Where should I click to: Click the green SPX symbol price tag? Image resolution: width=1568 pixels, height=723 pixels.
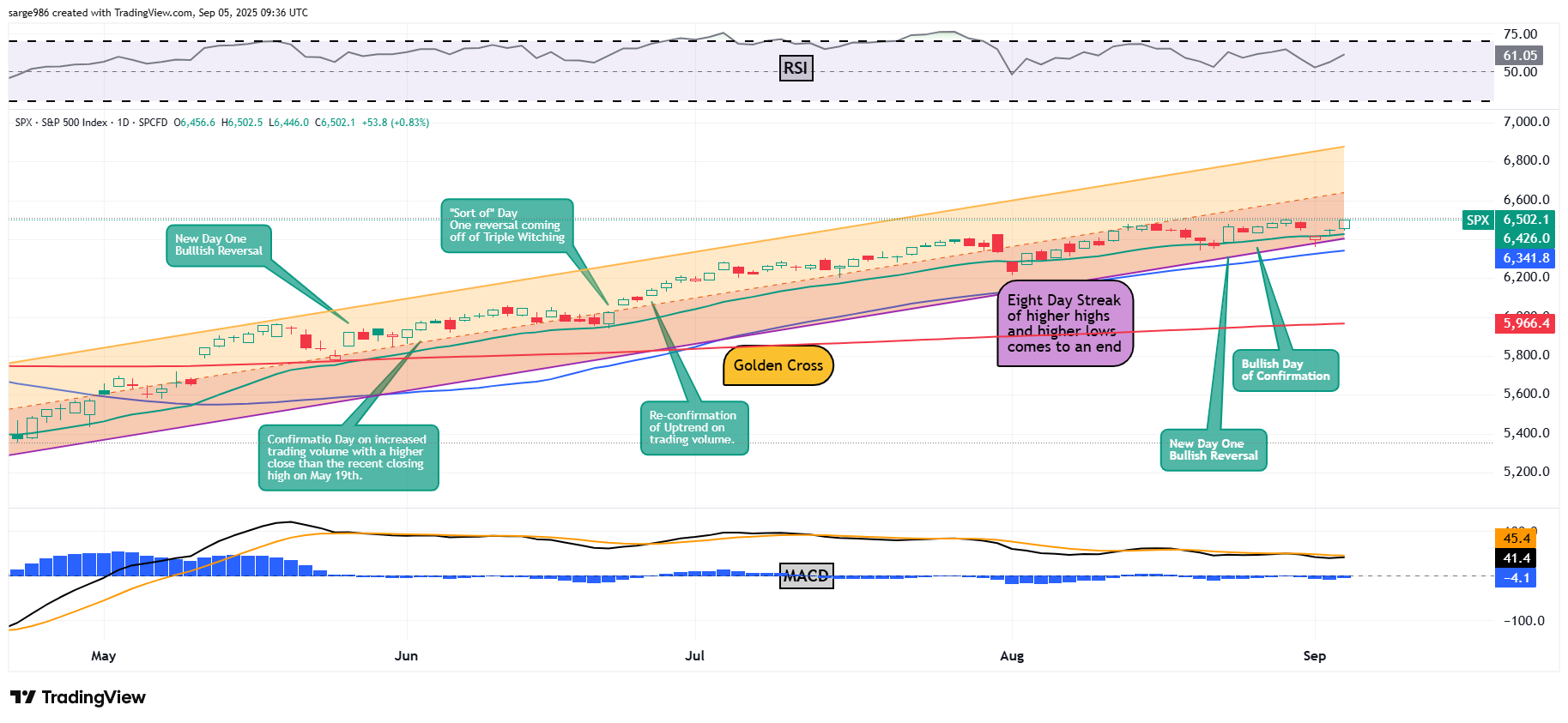[x=1477, y=220]
